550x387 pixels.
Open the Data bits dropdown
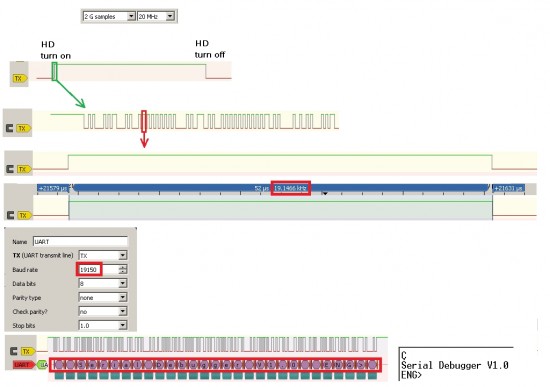pyautogui.click(x=102, y=283)
